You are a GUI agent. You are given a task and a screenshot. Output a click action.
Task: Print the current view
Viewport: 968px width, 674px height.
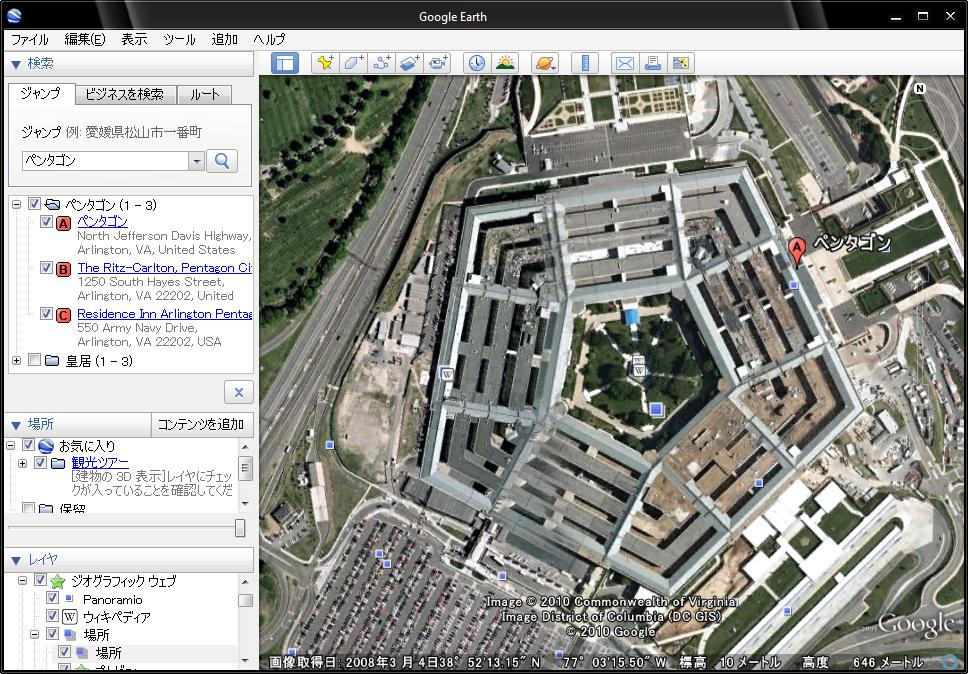653,63
